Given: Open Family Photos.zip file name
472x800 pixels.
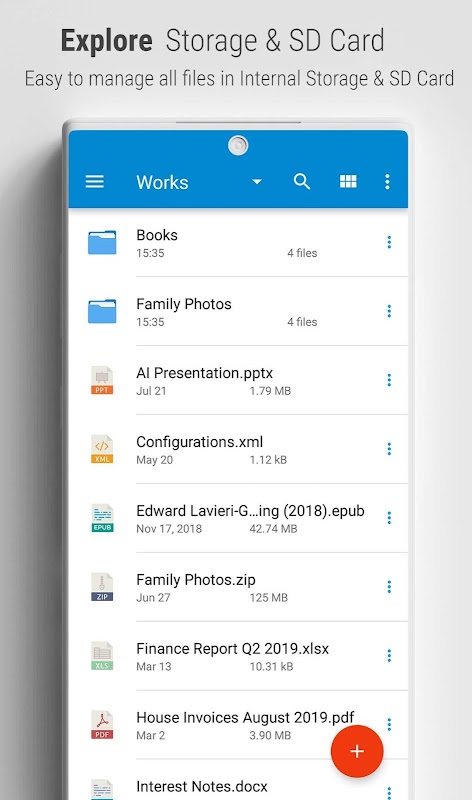Looking at the screenshot, I should (x=196, y=580).
